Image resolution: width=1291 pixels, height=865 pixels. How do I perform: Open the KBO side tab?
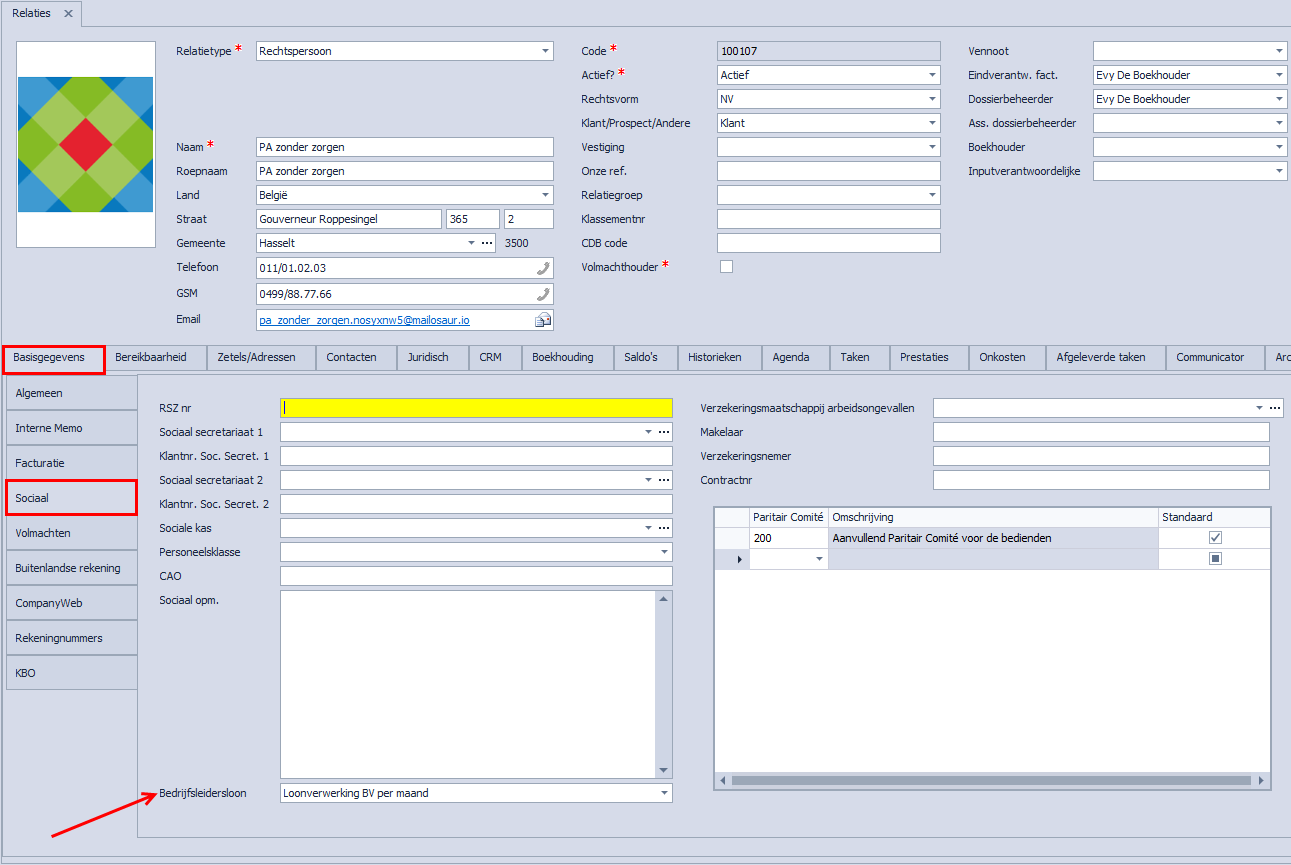(x=70, y=673)
